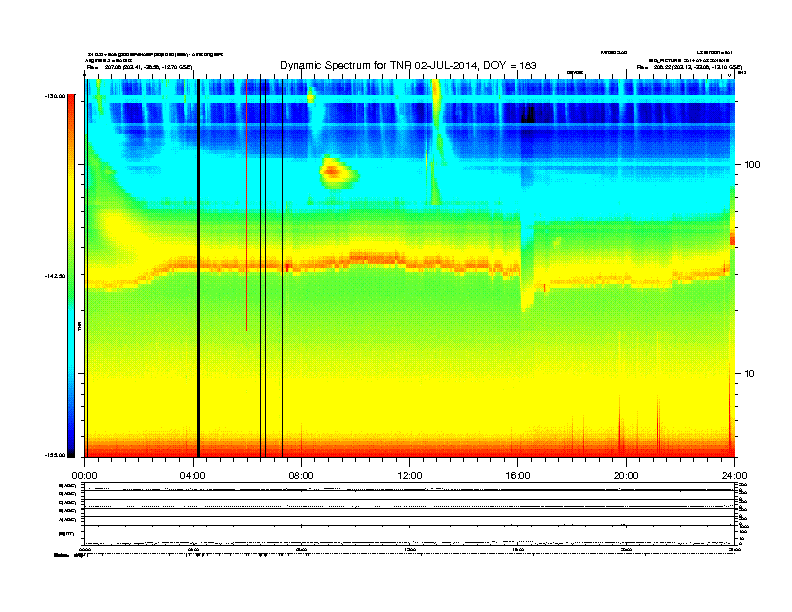Click the "-142.50" color scale label
792x612 pixels.
[55, 276]
